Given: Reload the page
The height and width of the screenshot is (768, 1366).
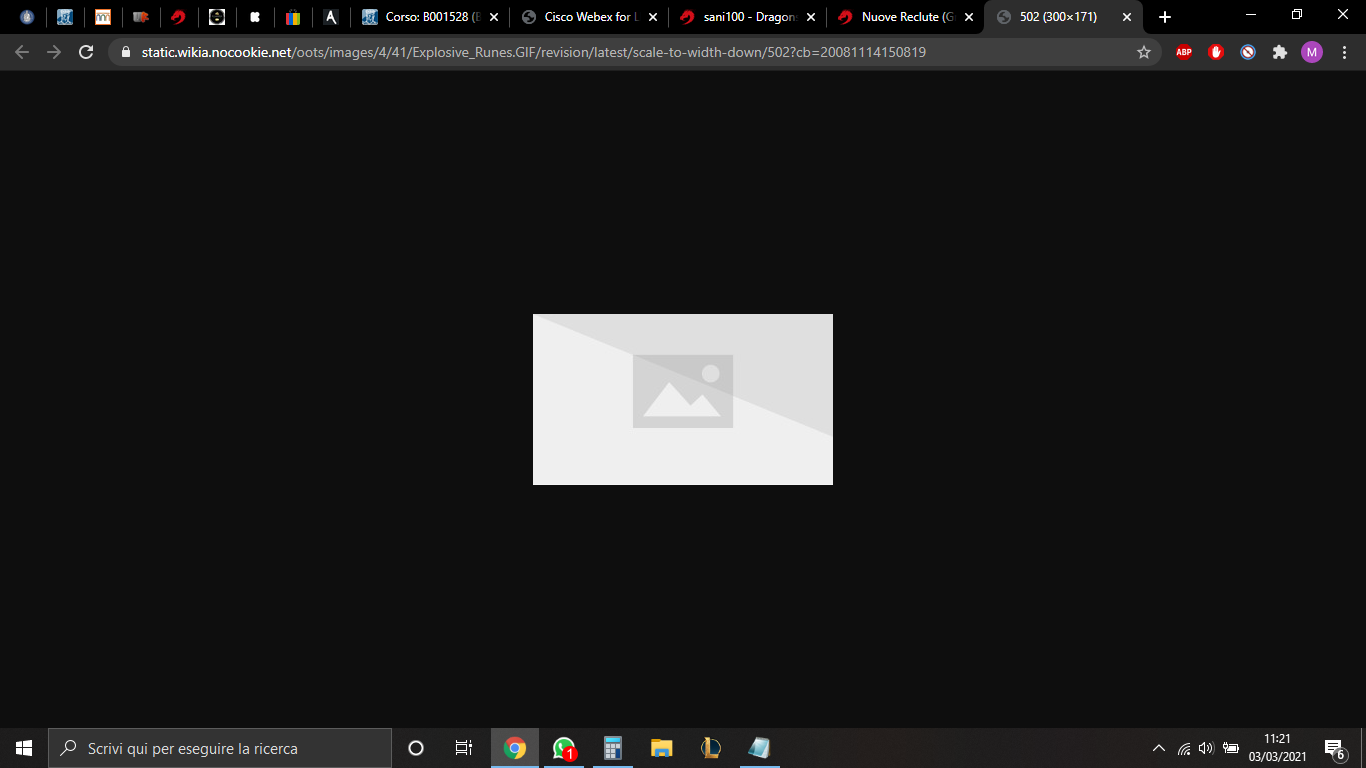Looking at the screenshot, I should click(x=86, y=52).
